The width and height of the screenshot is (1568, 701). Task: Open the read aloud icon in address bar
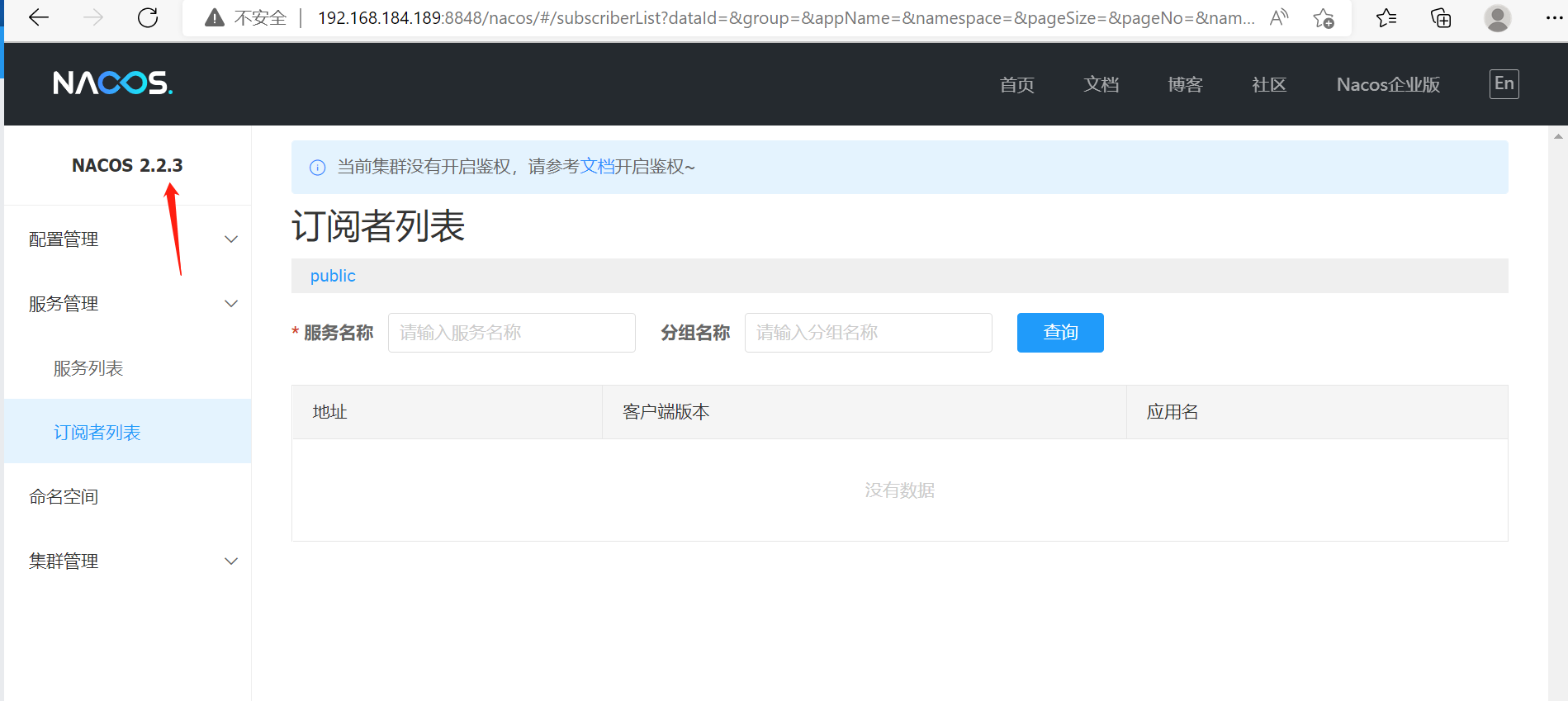[x=1279, y=17]
